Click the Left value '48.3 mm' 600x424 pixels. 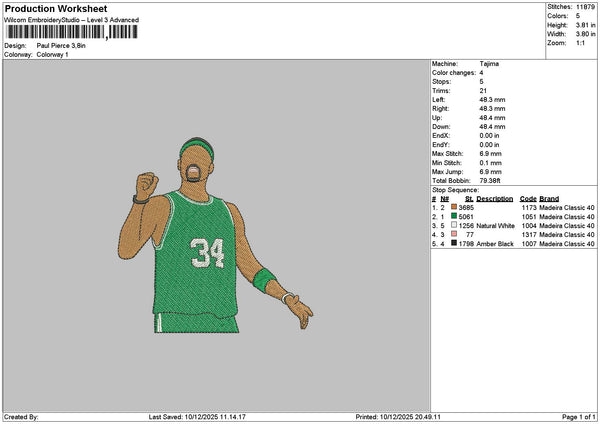(x=492, y=99)
